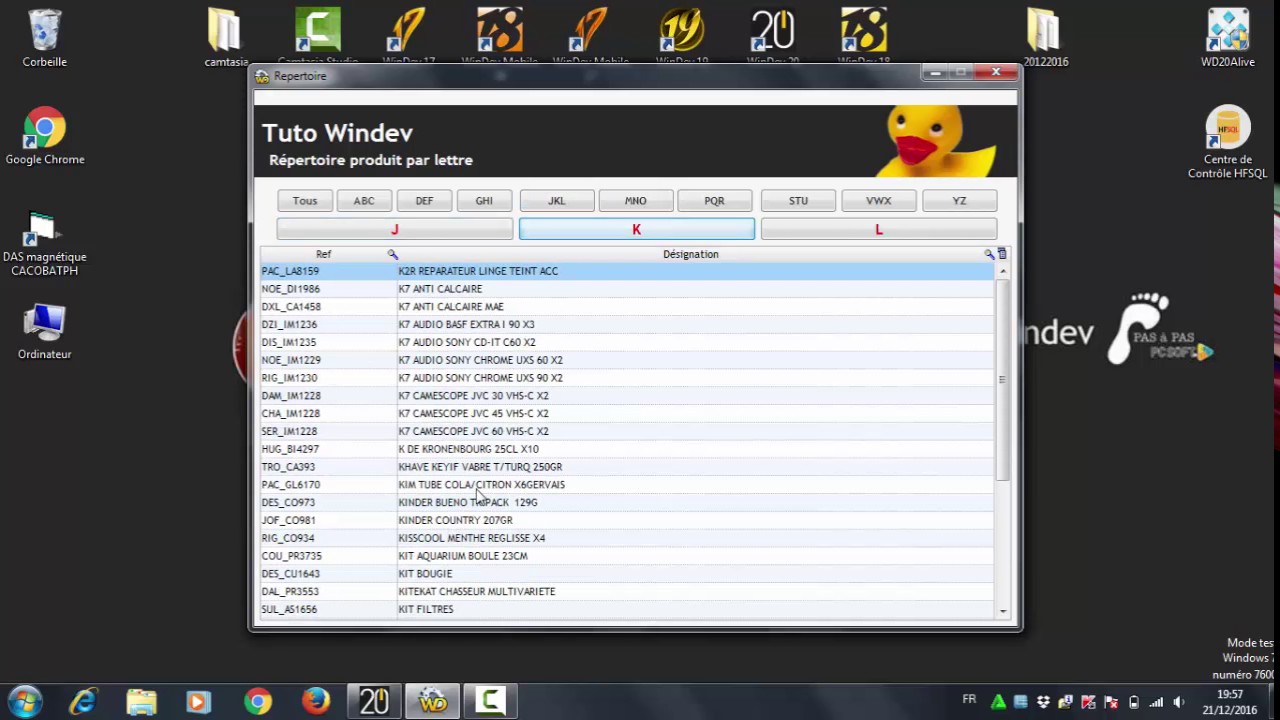Open the Windows Start menu
1280x720 pixels.
(x=25, y=701)
